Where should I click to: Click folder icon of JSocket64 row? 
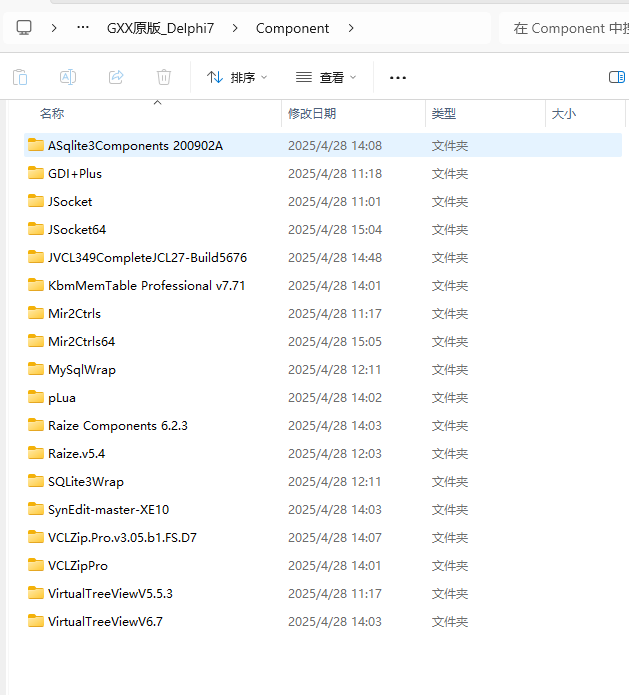(x=36, y=229)
